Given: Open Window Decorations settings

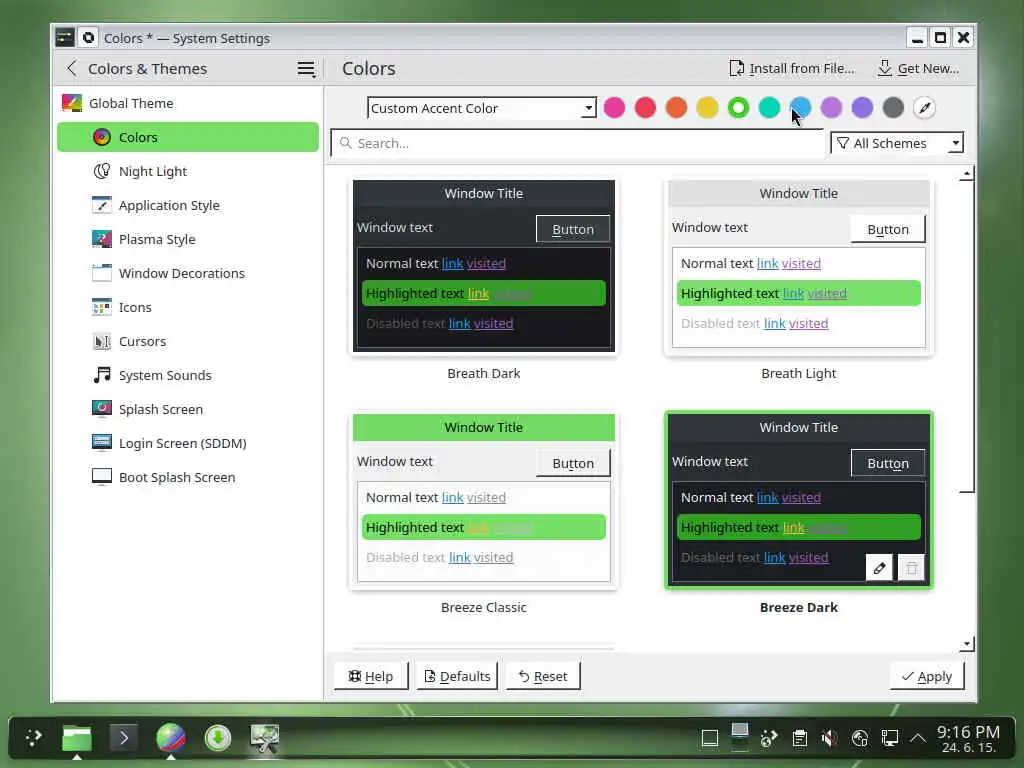Looking at the screenshot, I should tap(188, 273).
